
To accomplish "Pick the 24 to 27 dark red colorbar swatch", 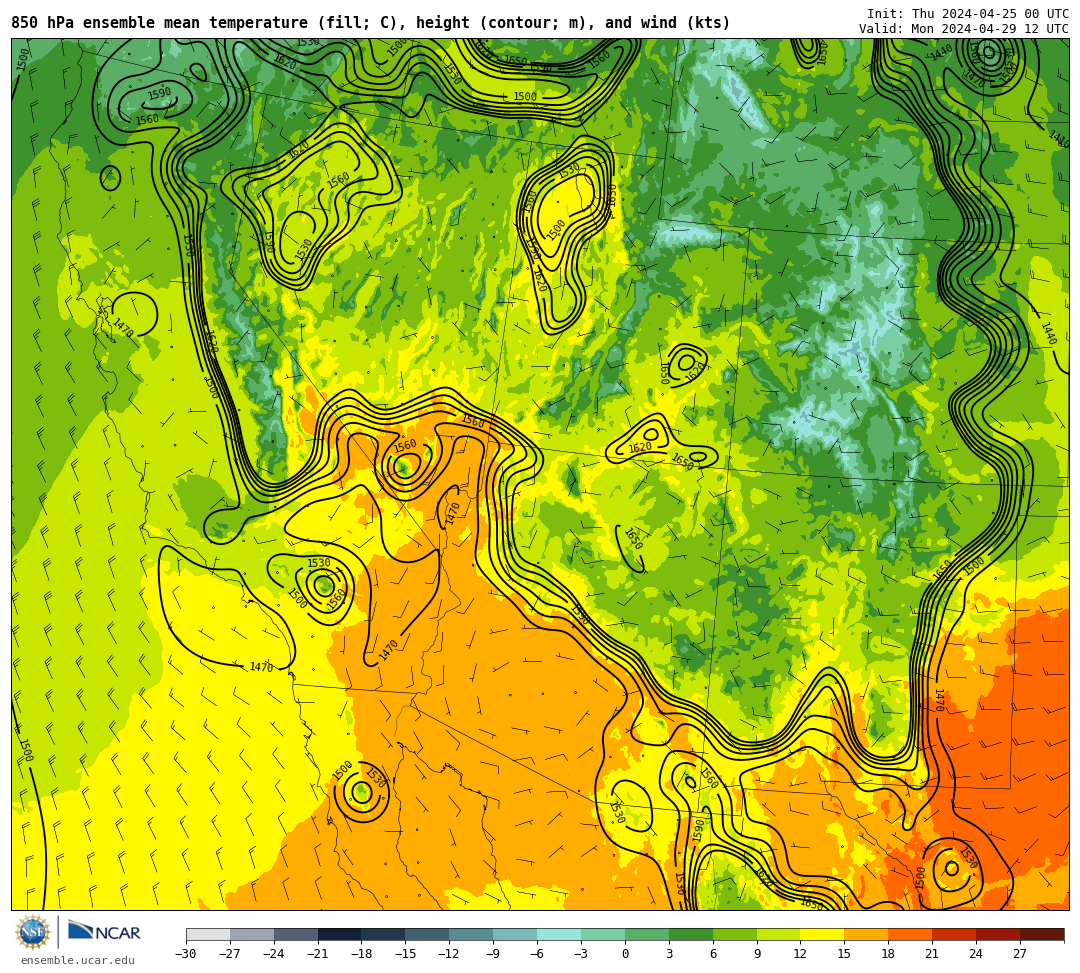I will tap(999, 935).
